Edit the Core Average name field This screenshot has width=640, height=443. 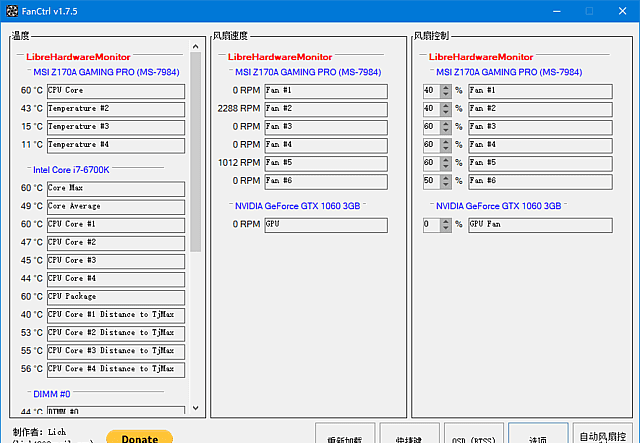point(116,207)
